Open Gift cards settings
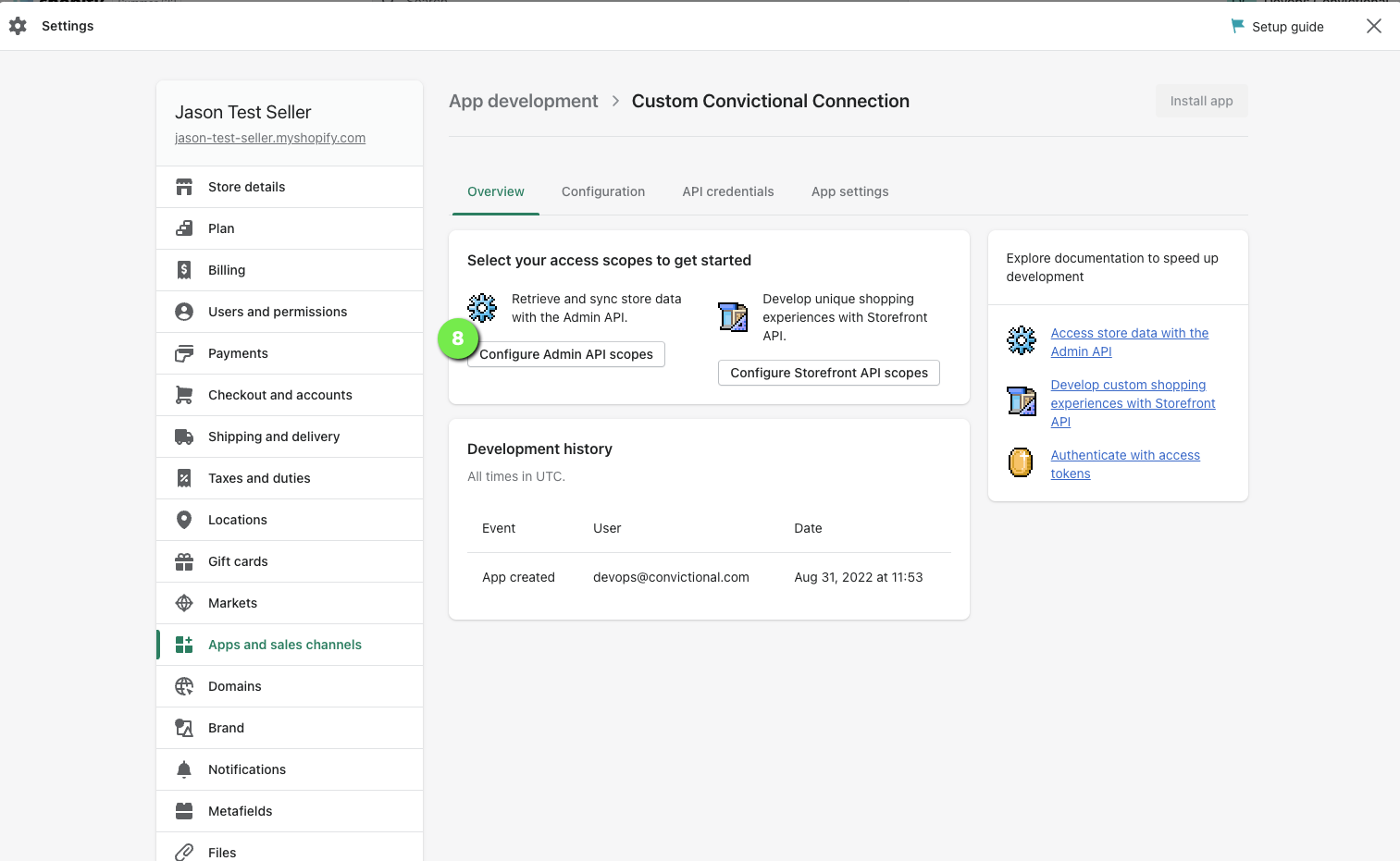 [290, 561]
